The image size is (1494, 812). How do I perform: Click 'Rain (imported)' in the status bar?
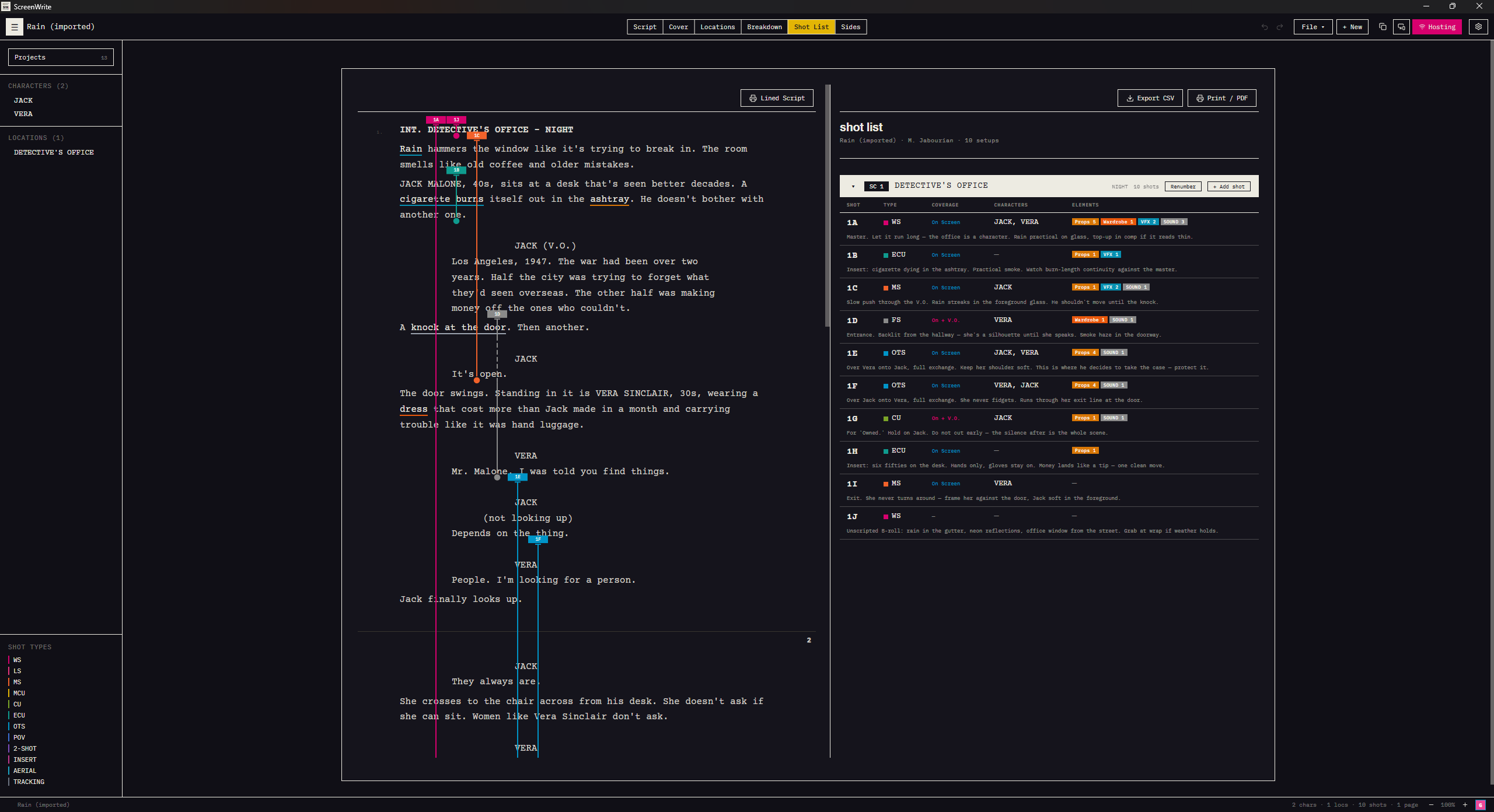(x=43, y=805)
